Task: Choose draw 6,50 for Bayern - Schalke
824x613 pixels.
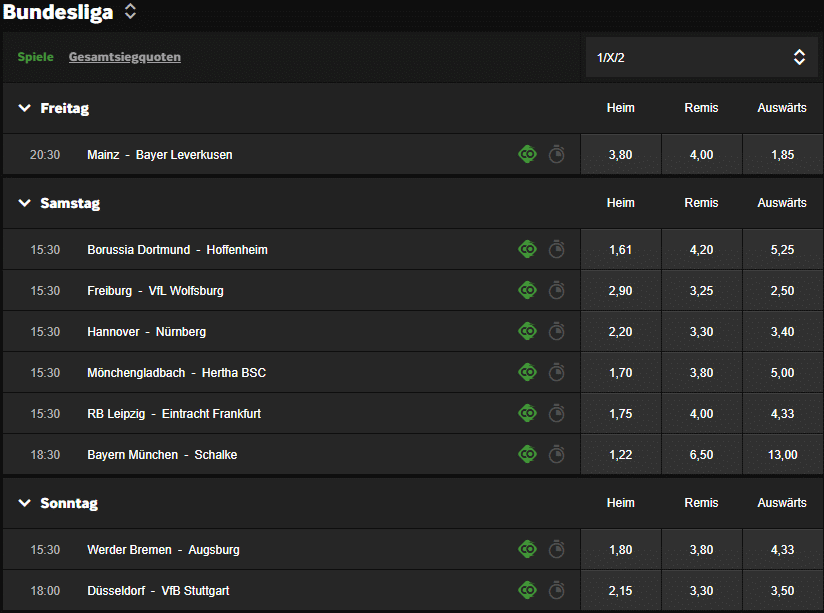Action: [x=702, y=455]
